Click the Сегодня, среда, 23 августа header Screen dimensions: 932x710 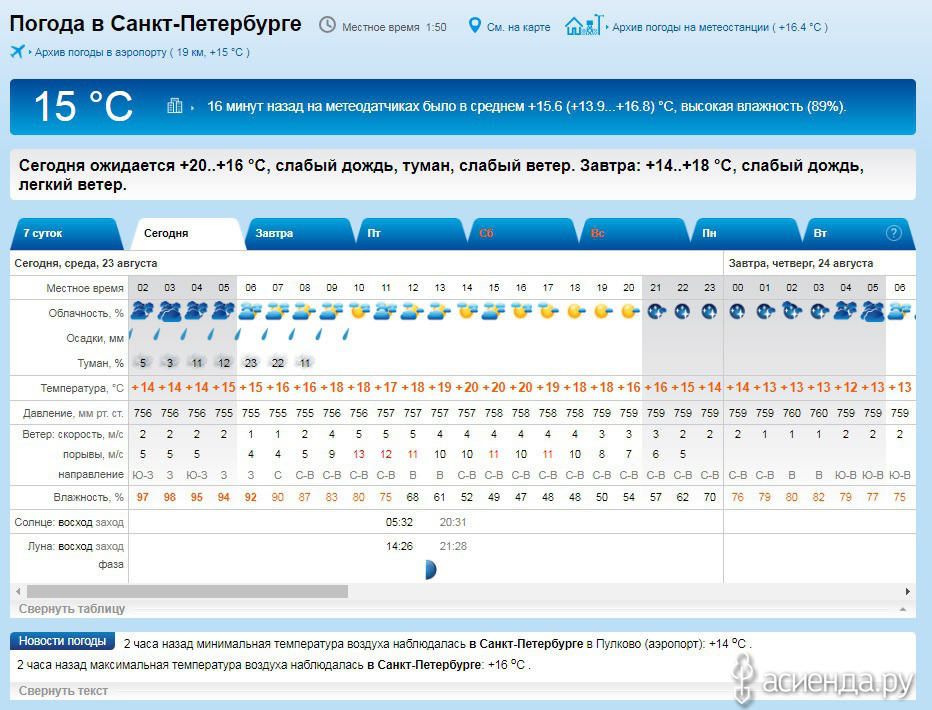[86, 263]
